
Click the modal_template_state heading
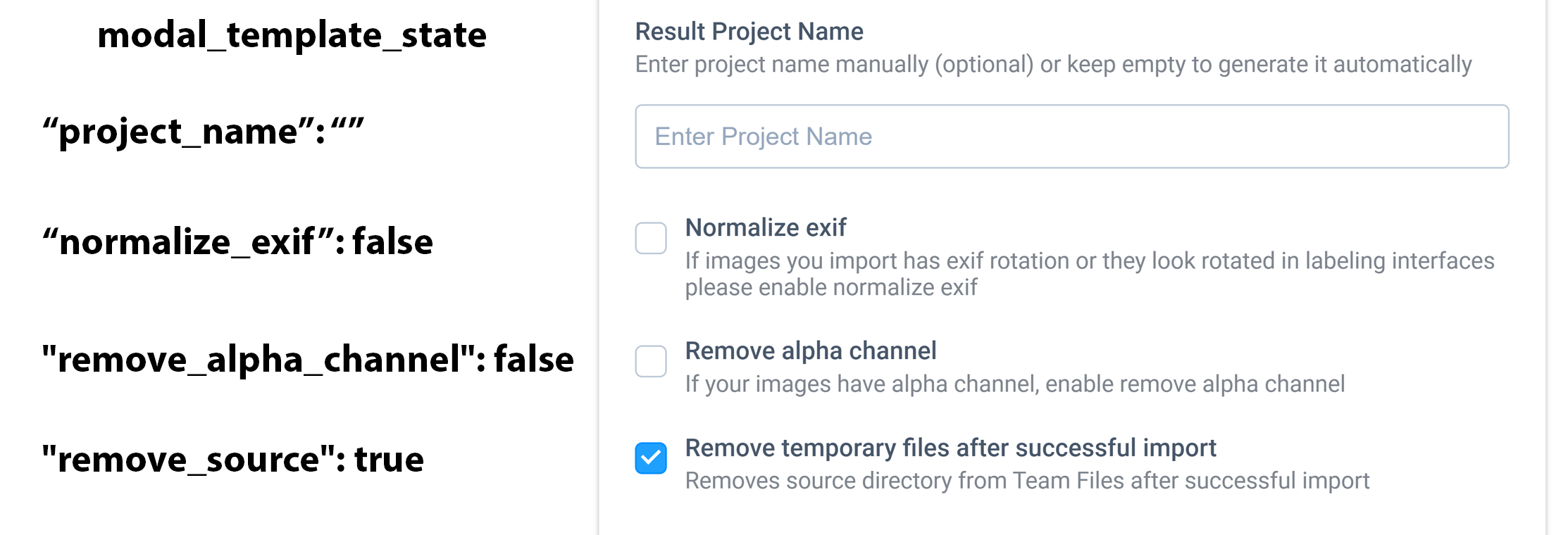pyautogui.click(x=292, y=35)
